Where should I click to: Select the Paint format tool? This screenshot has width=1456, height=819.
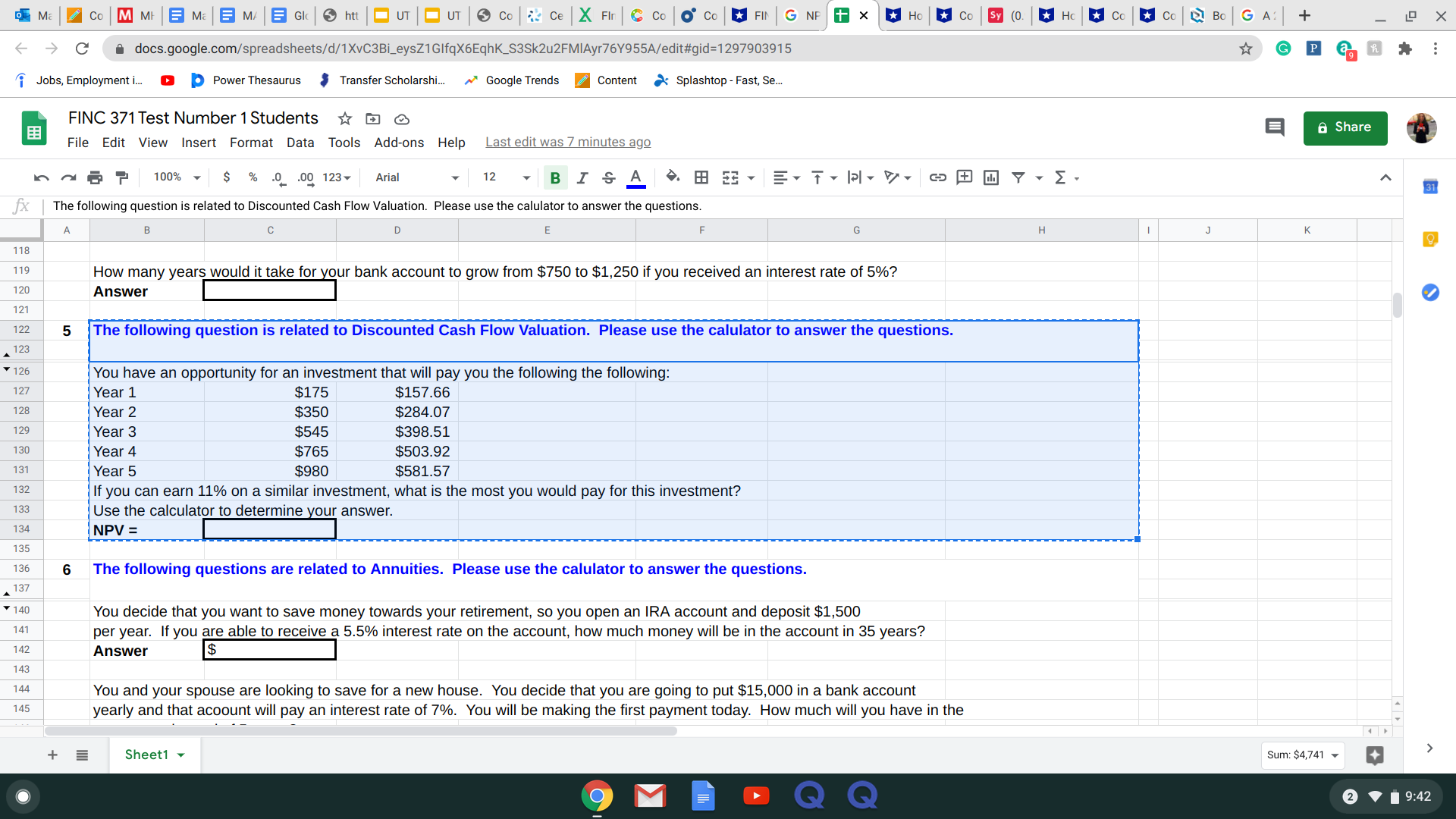pos(121,177)
